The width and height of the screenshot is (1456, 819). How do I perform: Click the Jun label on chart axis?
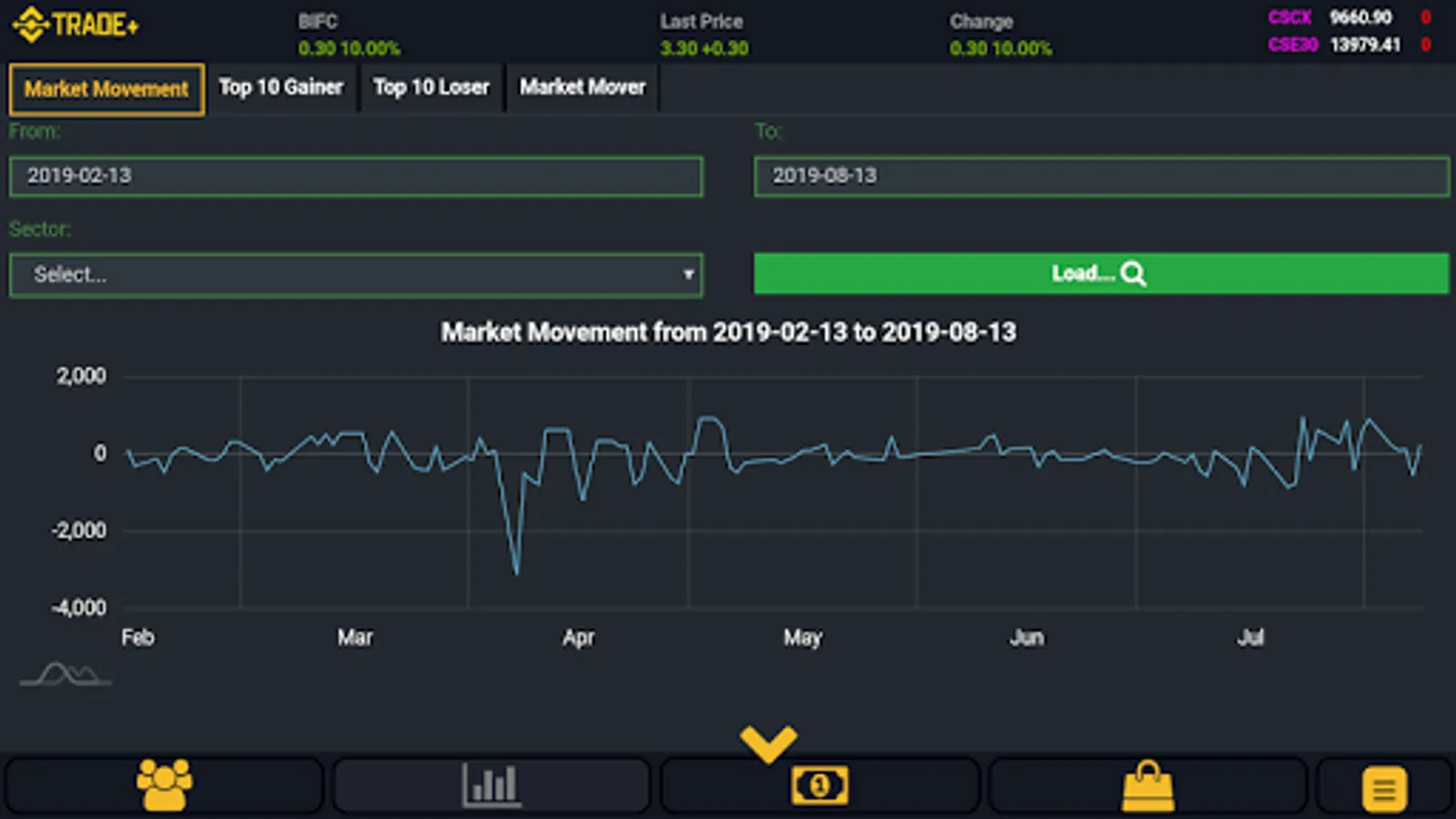(x=1026, y=637)
